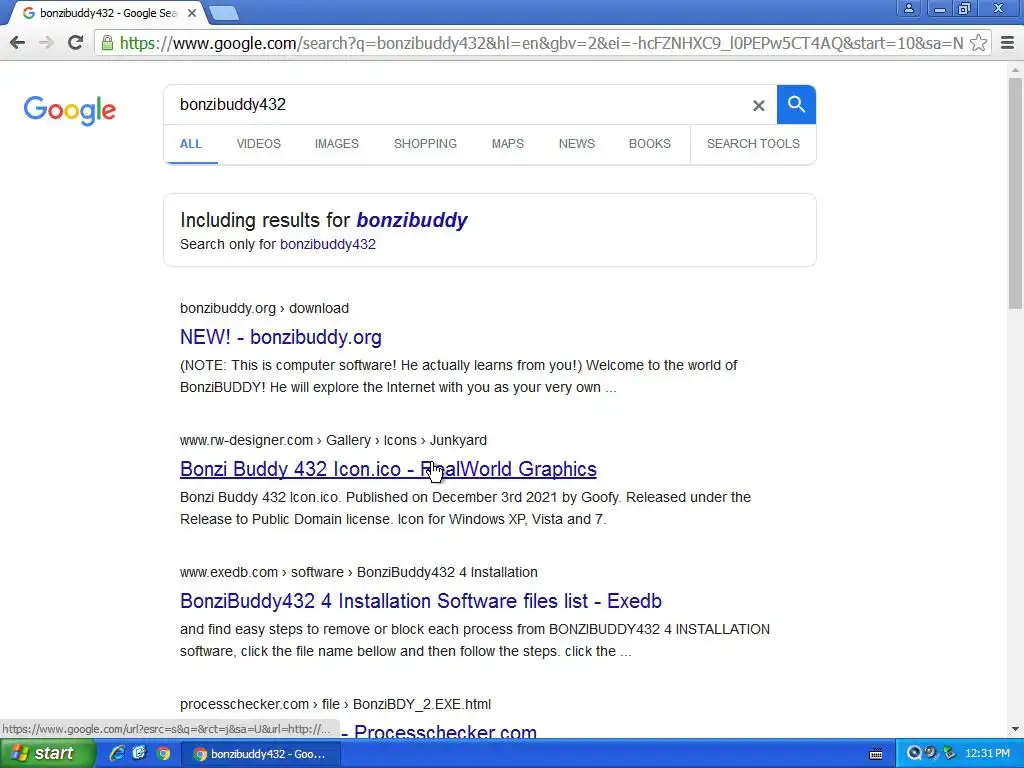This screenshot has width=1024, height=768.
Task: Switch to the MAPS search tab
Action: click(507, 144)
